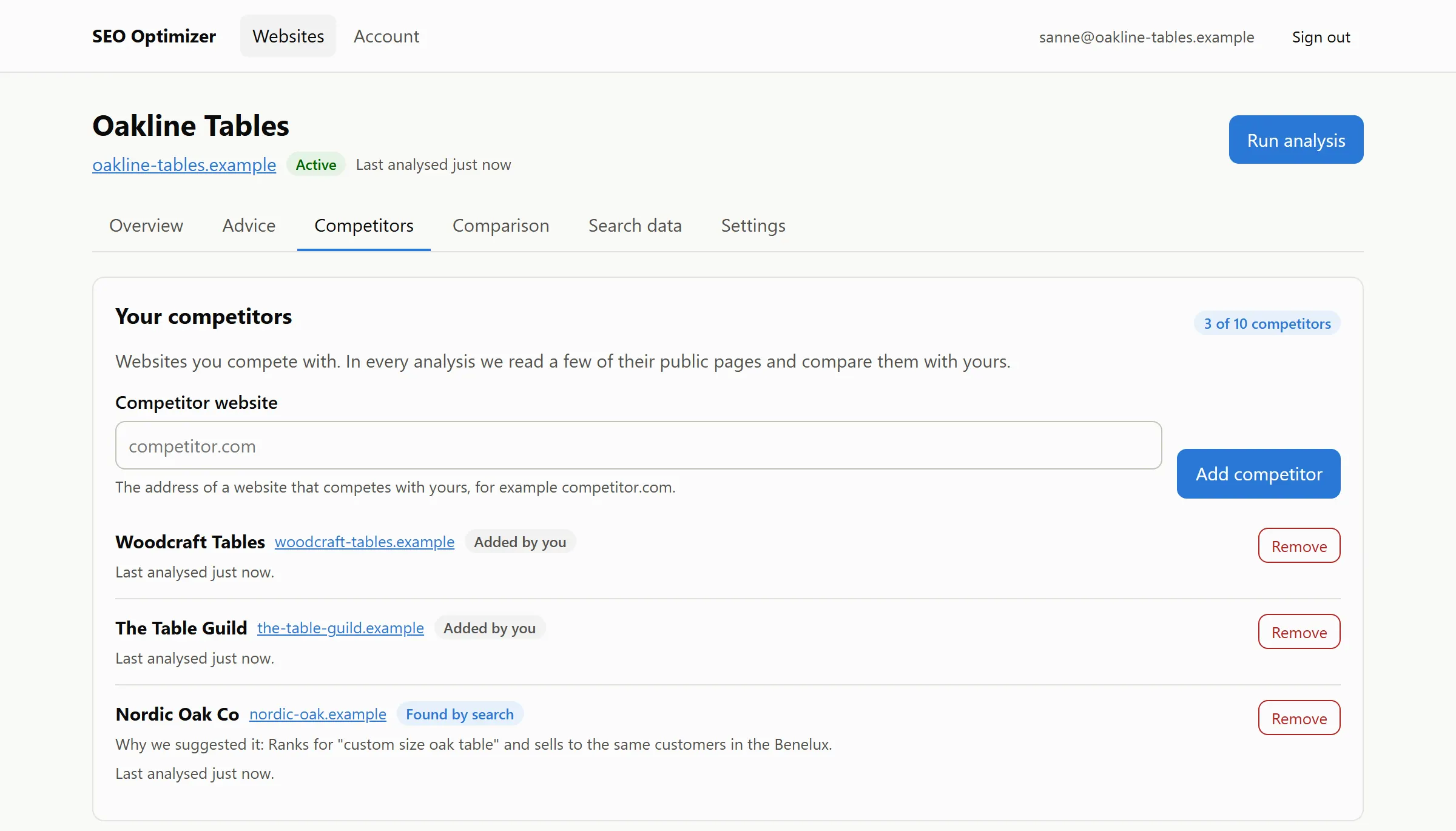
Task: Sign out of the account
Action: coord(1321,37)
